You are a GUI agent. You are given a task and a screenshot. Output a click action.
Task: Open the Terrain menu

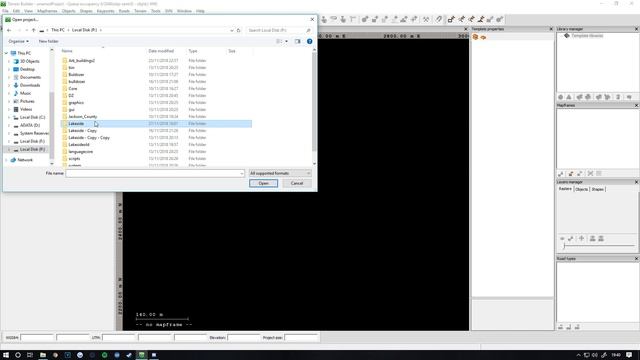(140, 11)
